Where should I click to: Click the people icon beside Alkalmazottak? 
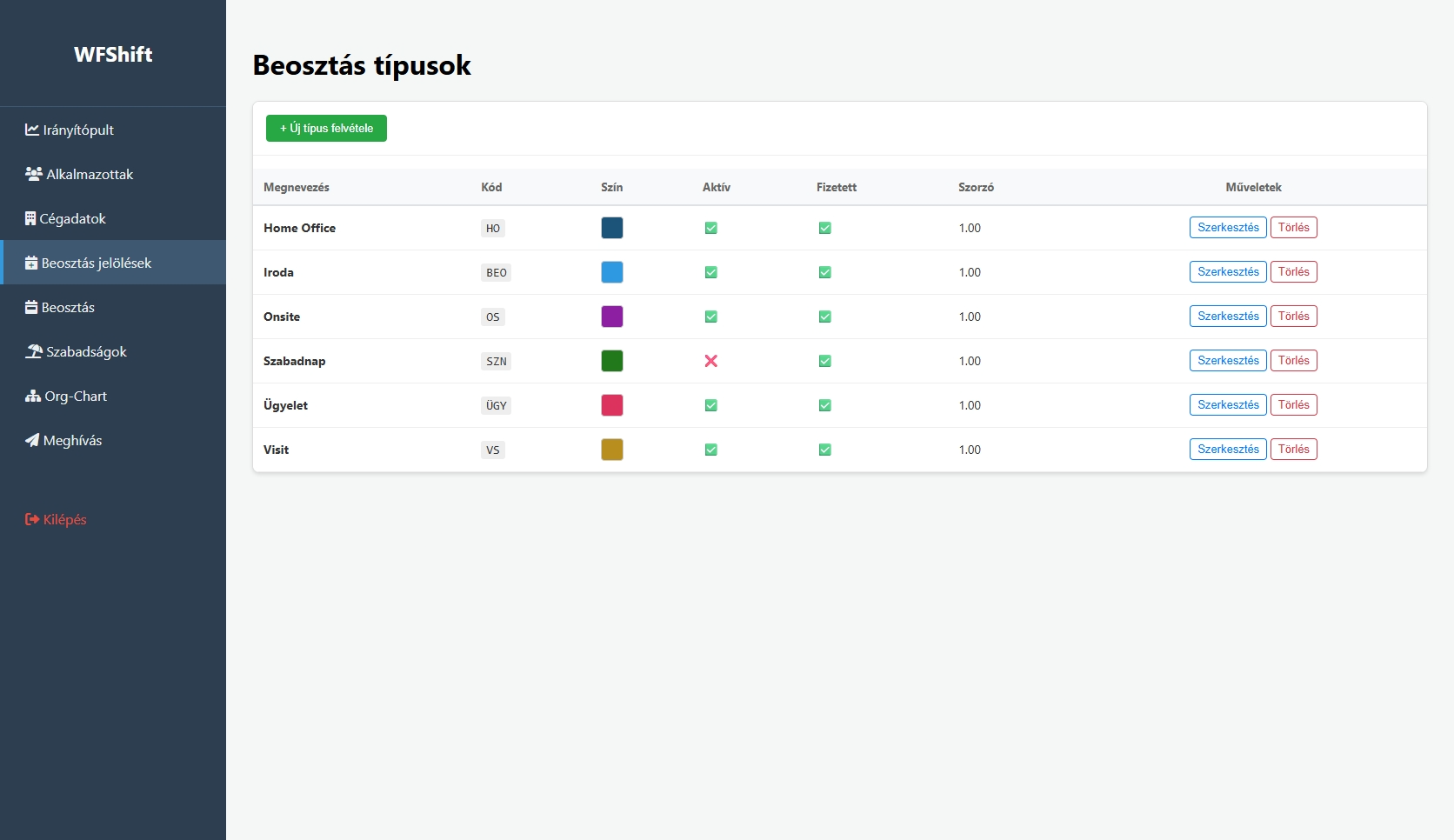coord(33,174)
